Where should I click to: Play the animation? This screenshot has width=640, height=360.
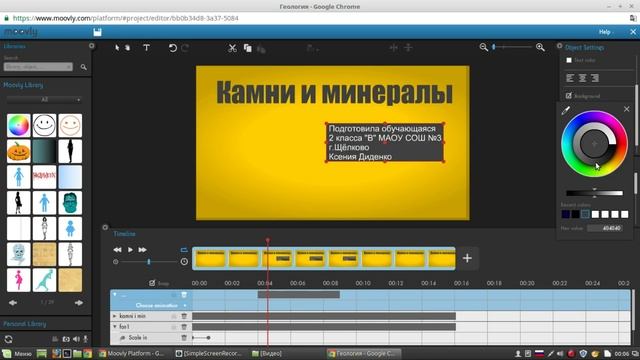point(130,249)
